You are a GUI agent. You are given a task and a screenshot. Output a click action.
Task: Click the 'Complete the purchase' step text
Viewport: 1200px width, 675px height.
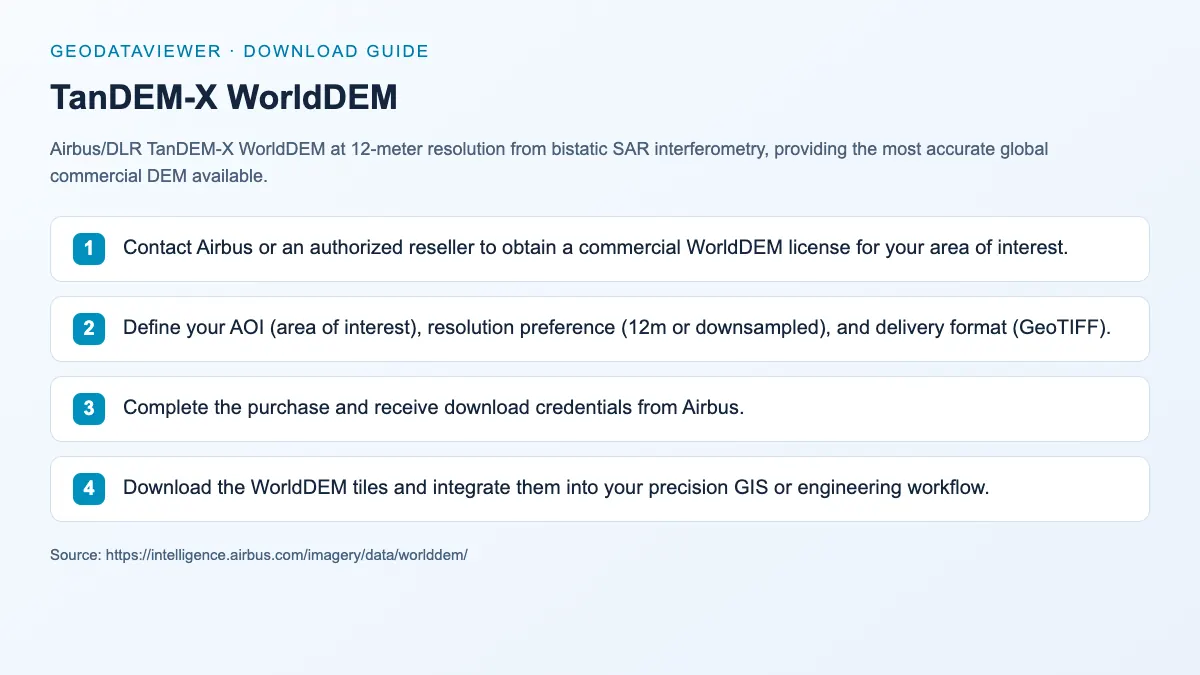(x=433, y=408)
